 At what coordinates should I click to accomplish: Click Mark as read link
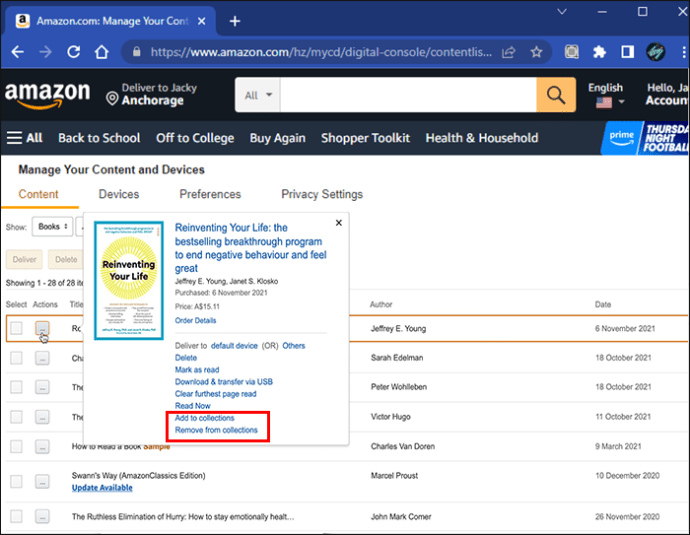coord(197,370)
